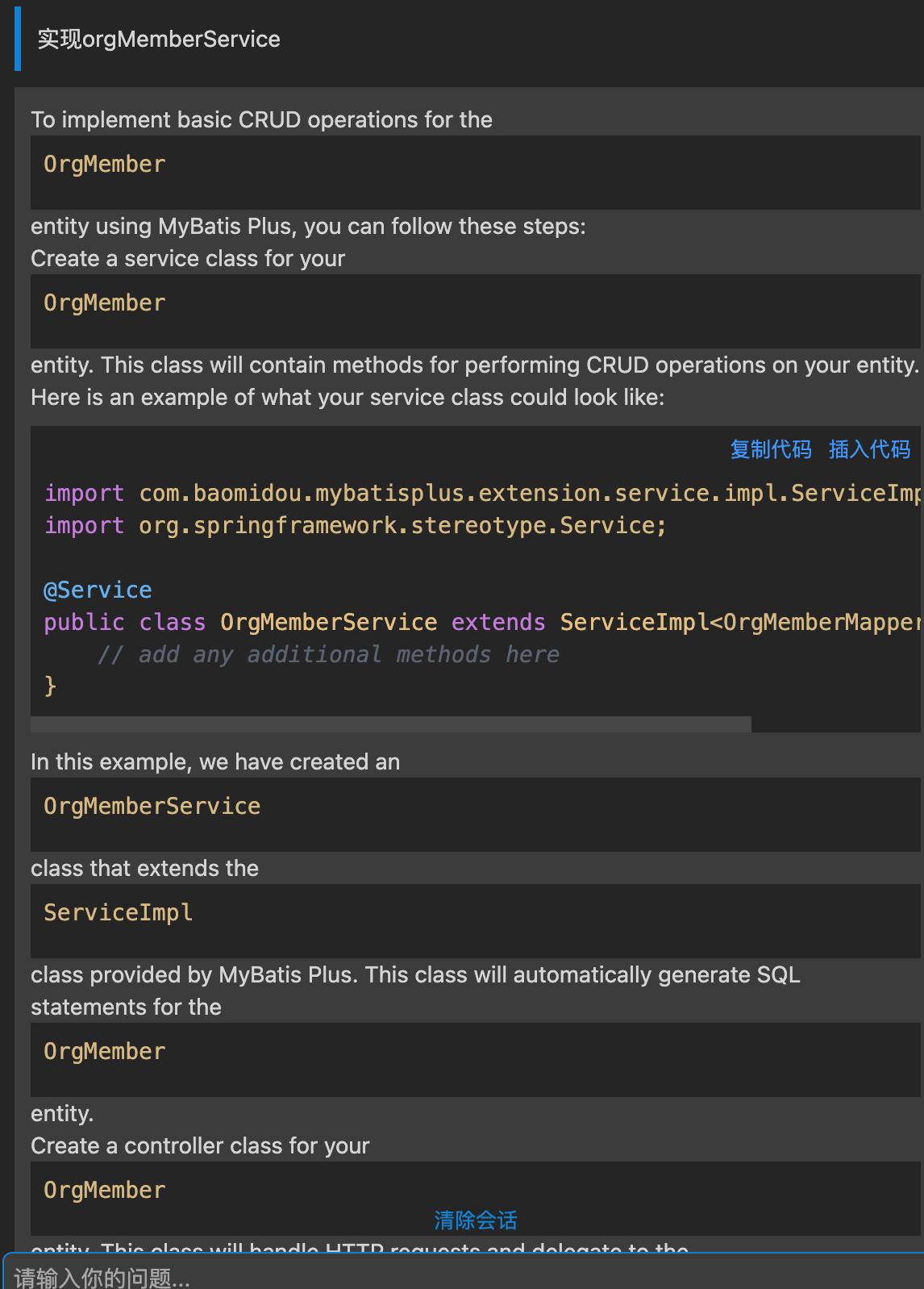Click the 'In this example, we have created an' text
Viewport: 924px width, 1289px height.
click(215, 761)
